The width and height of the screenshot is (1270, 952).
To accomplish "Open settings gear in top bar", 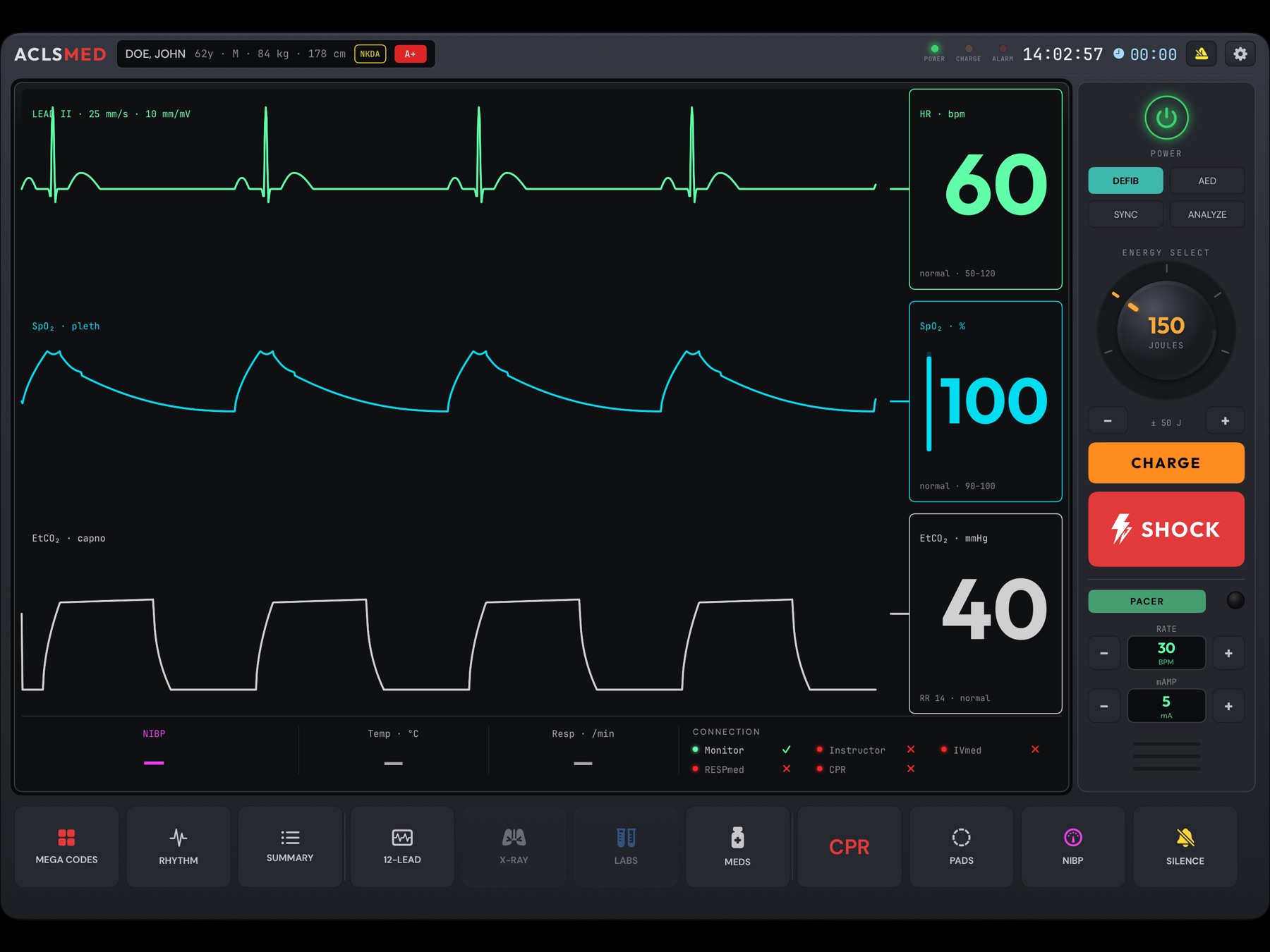I will 1240,54.
